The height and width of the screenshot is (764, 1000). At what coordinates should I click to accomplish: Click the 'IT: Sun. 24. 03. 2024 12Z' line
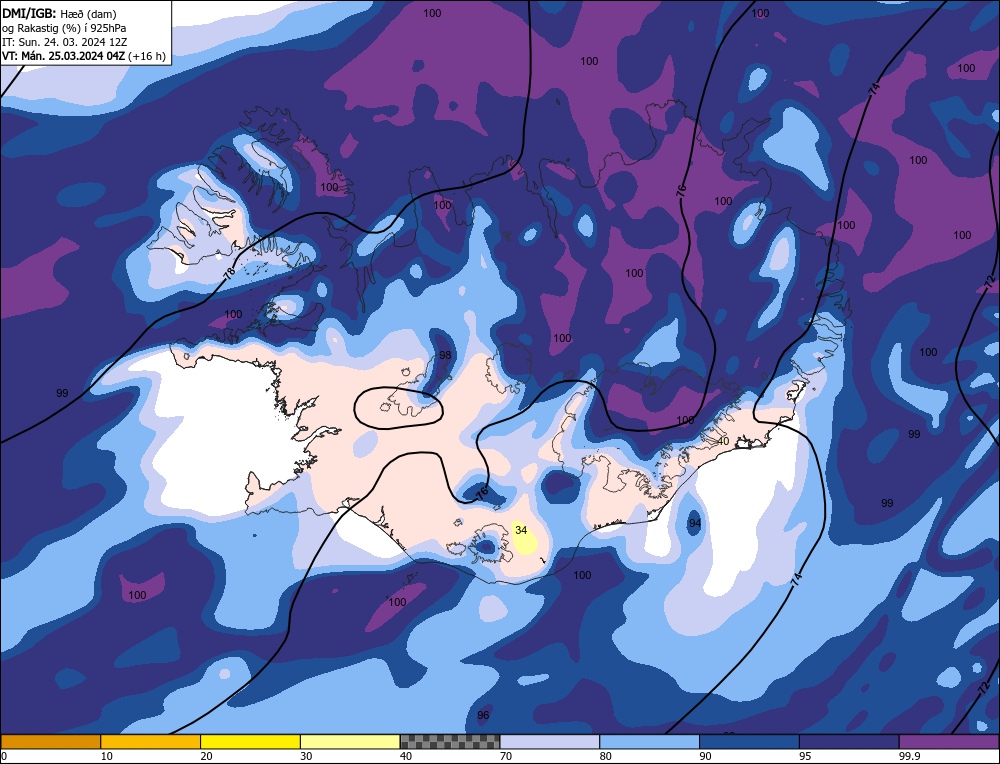click(x=64, y=41)
